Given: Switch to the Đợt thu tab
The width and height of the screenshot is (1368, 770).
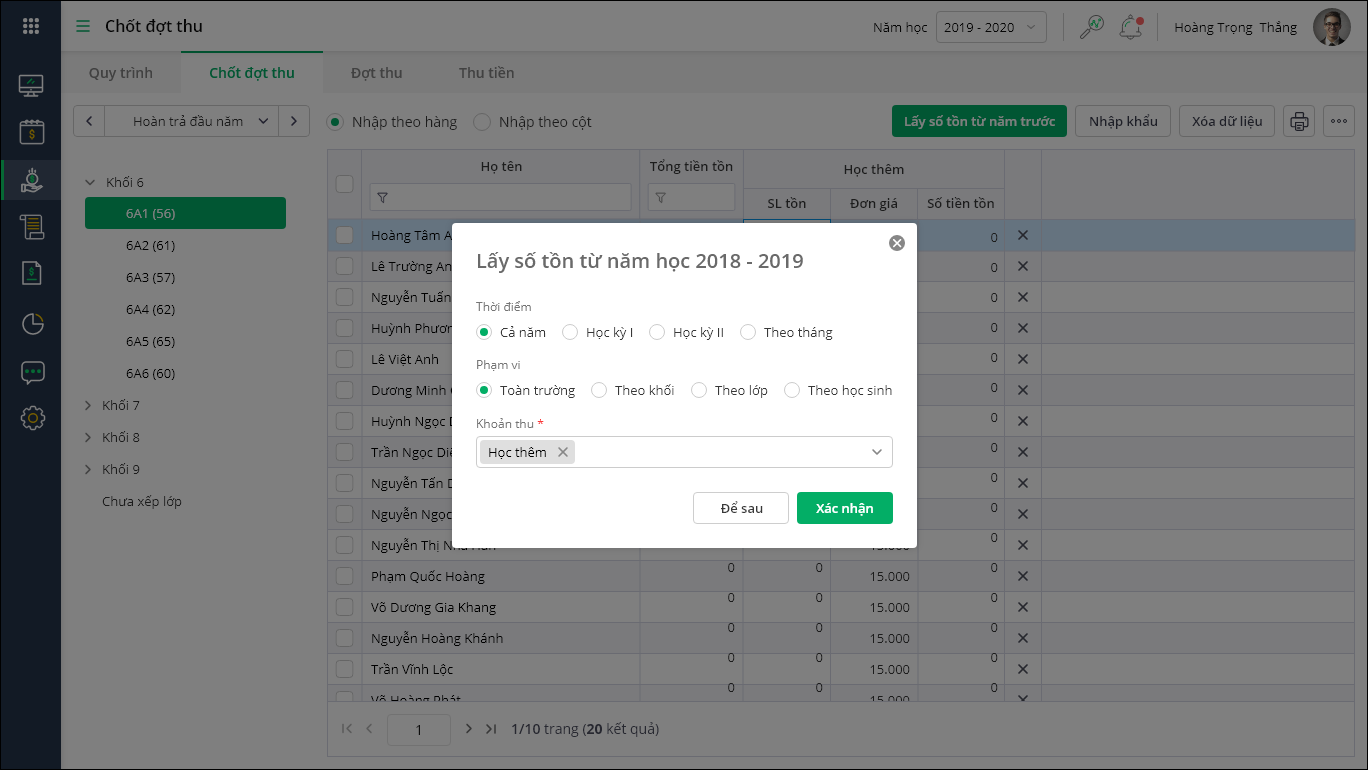Looking at the screenshot, I should pos(376,73).
